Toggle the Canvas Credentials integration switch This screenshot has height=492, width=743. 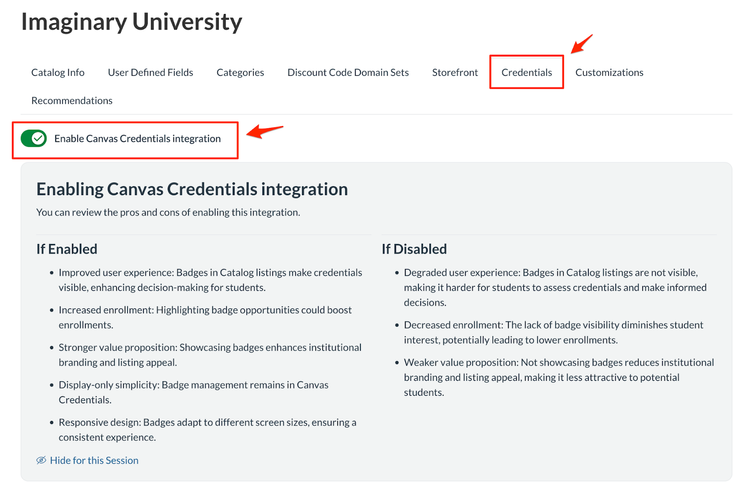pyautogui.click(x=33, y=138)
